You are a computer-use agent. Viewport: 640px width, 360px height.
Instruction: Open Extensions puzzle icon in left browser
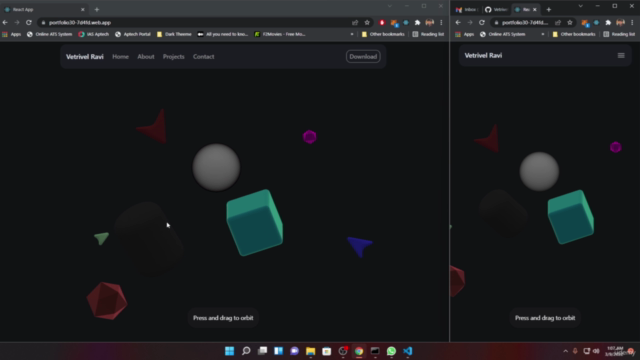[x=418, y=22]
